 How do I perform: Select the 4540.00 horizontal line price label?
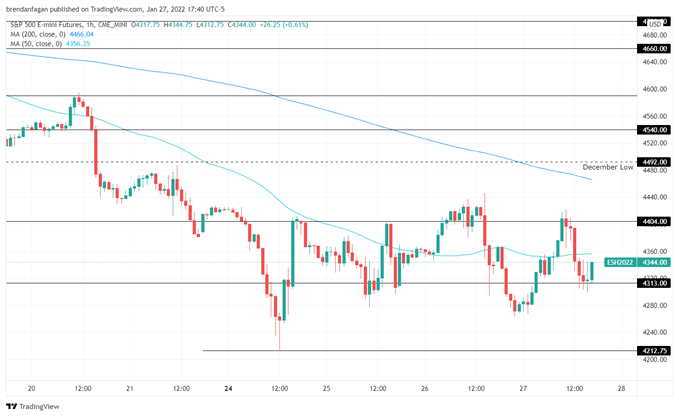pos(655,130)
